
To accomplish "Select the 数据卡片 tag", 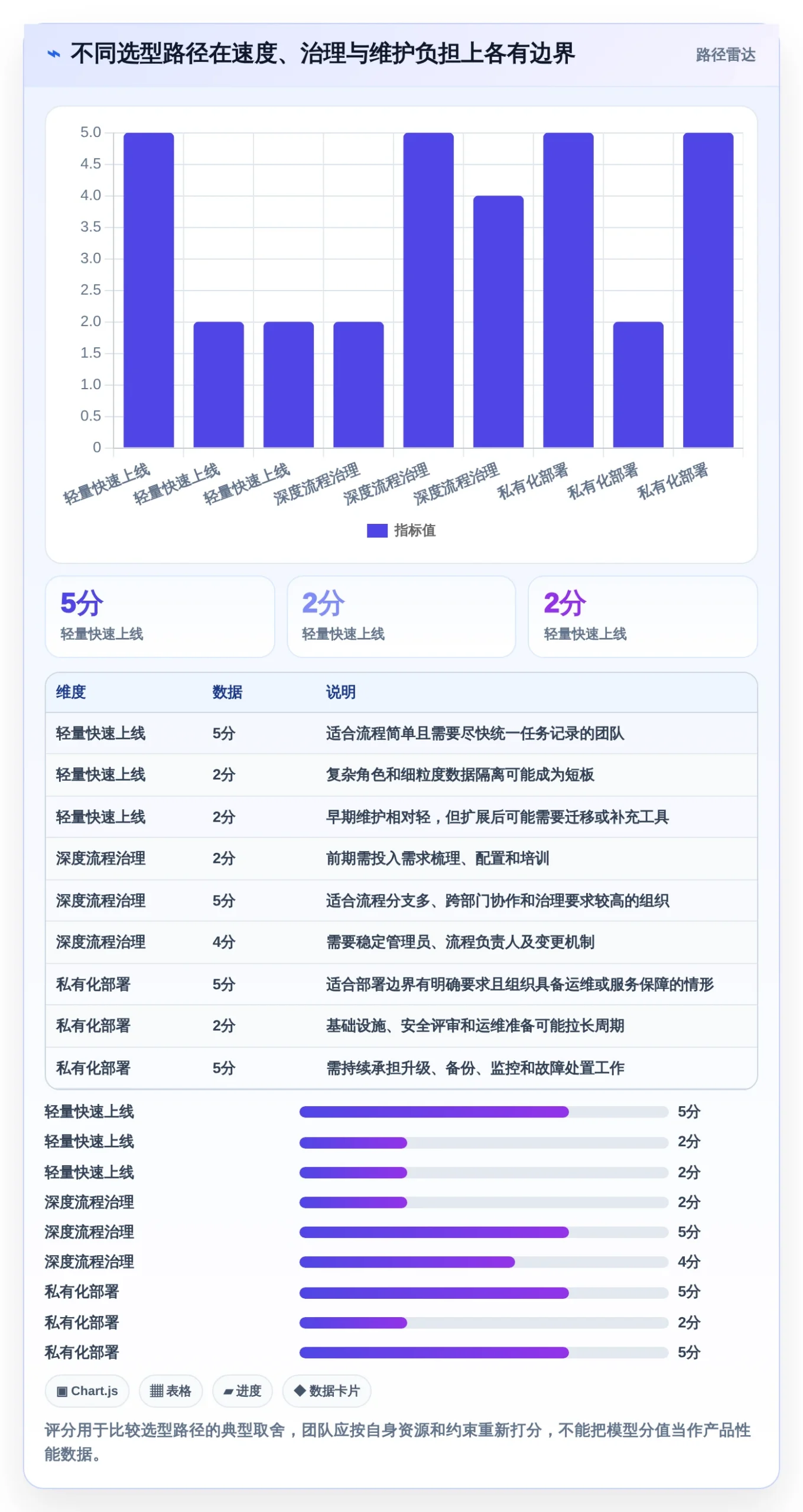I will point(327,1391).
